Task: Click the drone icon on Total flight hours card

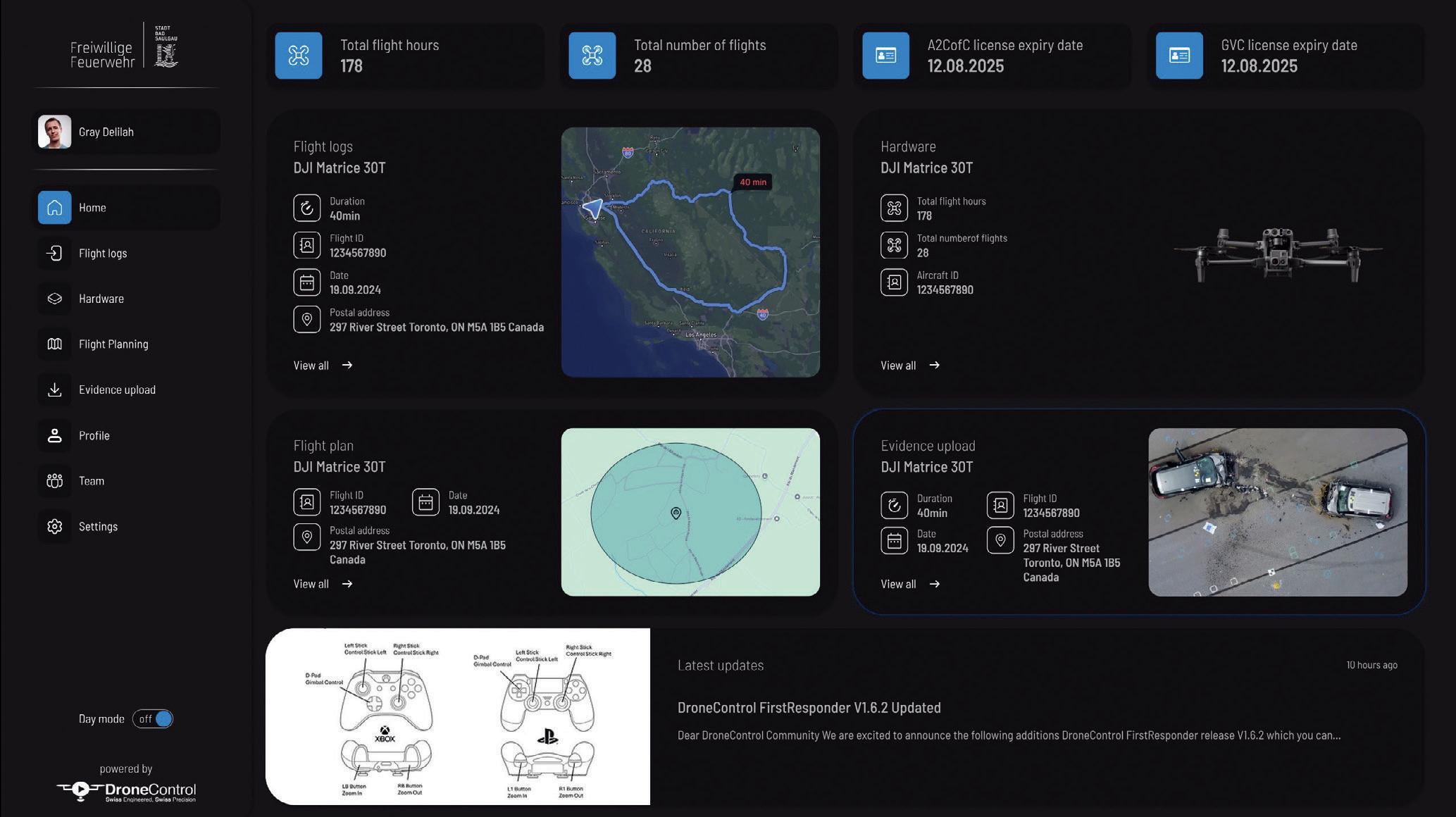Action: (x=299, y=56)
